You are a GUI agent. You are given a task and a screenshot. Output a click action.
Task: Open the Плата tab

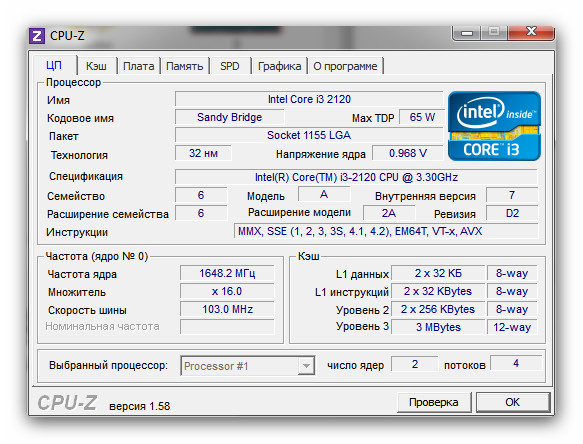[139, 66]
